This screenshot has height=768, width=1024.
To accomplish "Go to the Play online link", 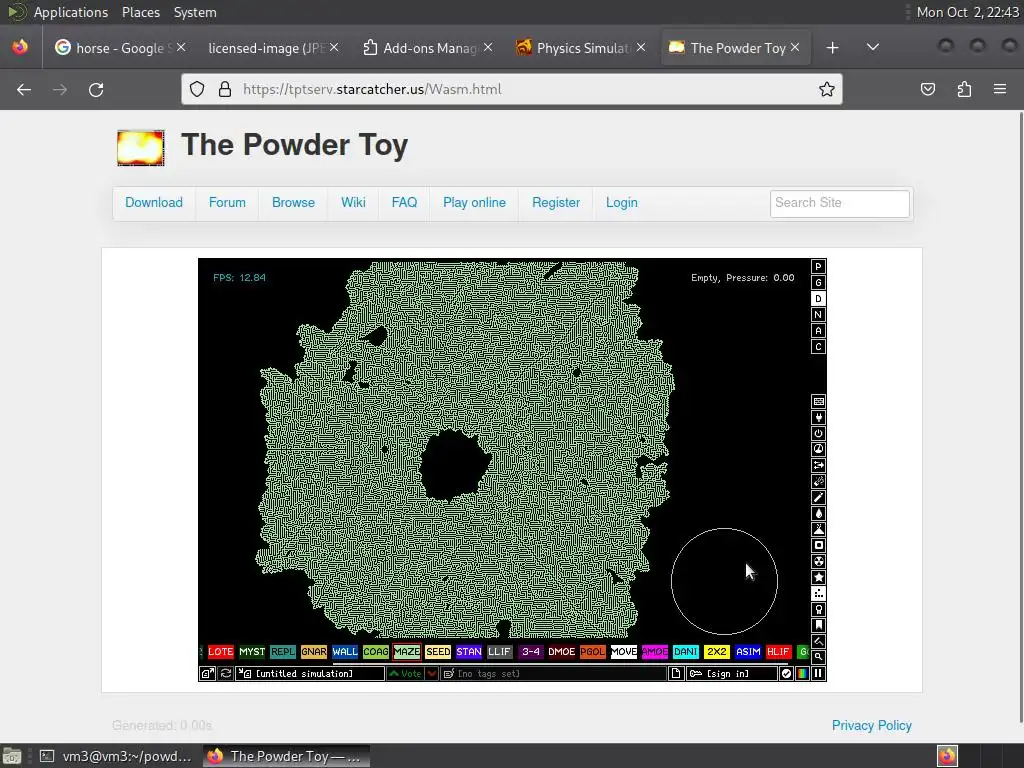I will click(x=474, y=202).
